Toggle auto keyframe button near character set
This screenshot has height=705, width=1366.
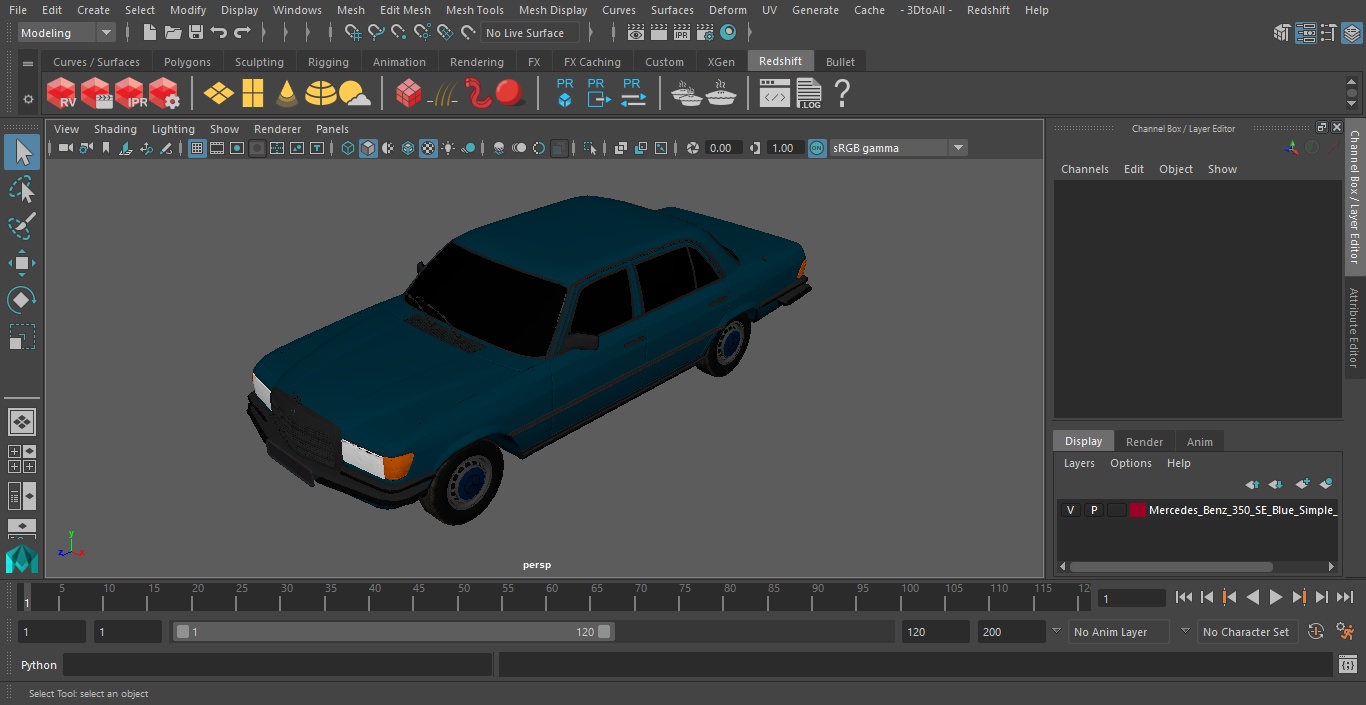(1316, 632)
